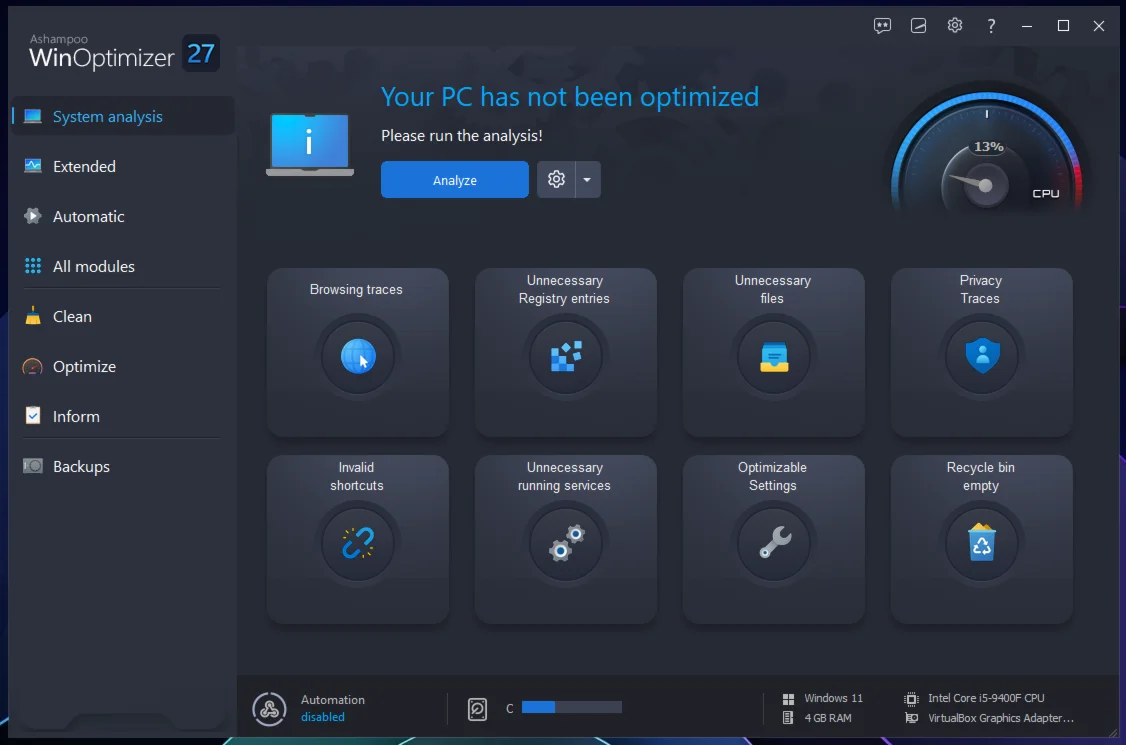
Task: Open the Backups section
Action: coord(123,466)
